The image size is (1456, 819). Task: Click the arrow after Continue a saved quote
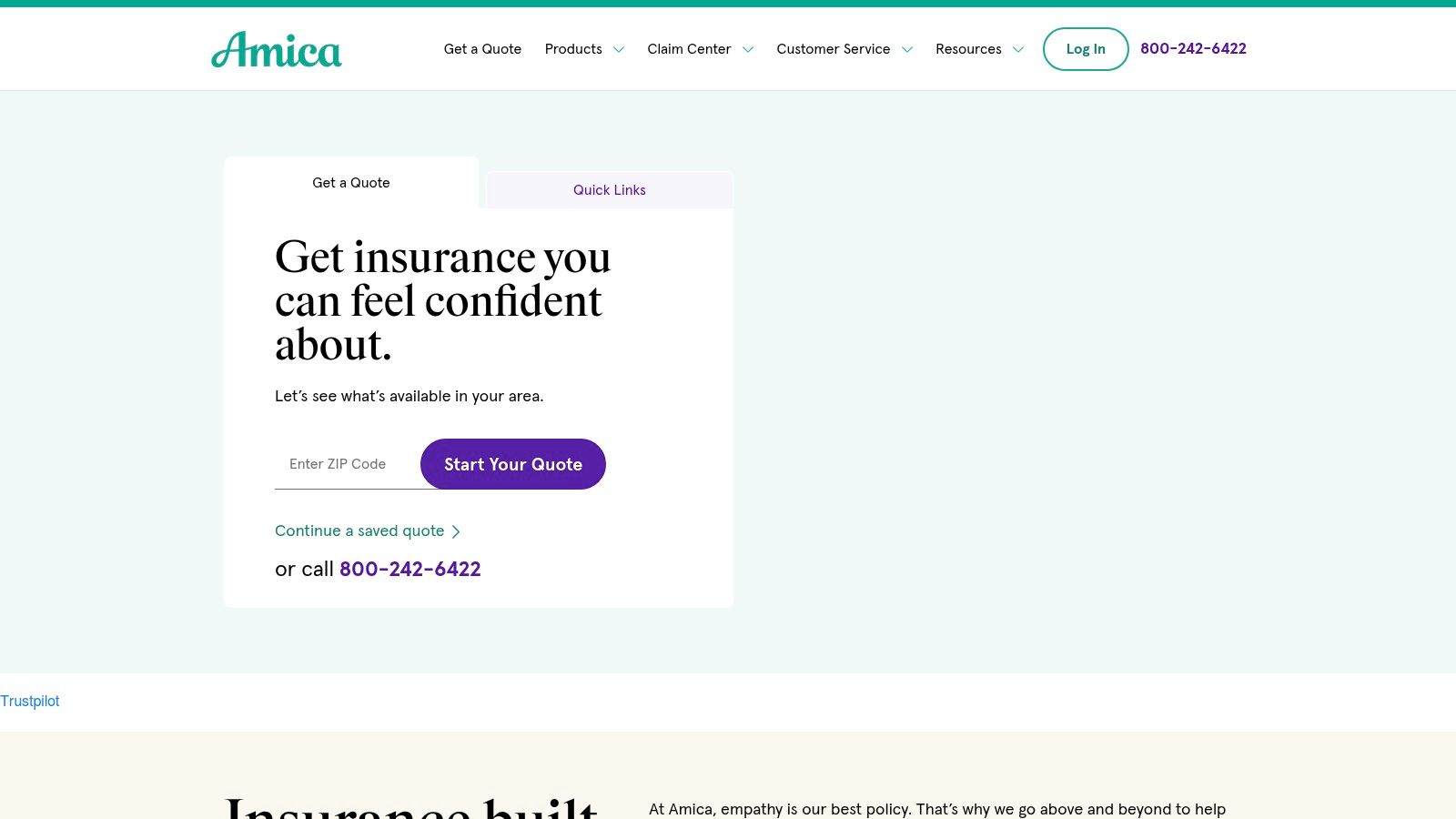coord(457,531)
